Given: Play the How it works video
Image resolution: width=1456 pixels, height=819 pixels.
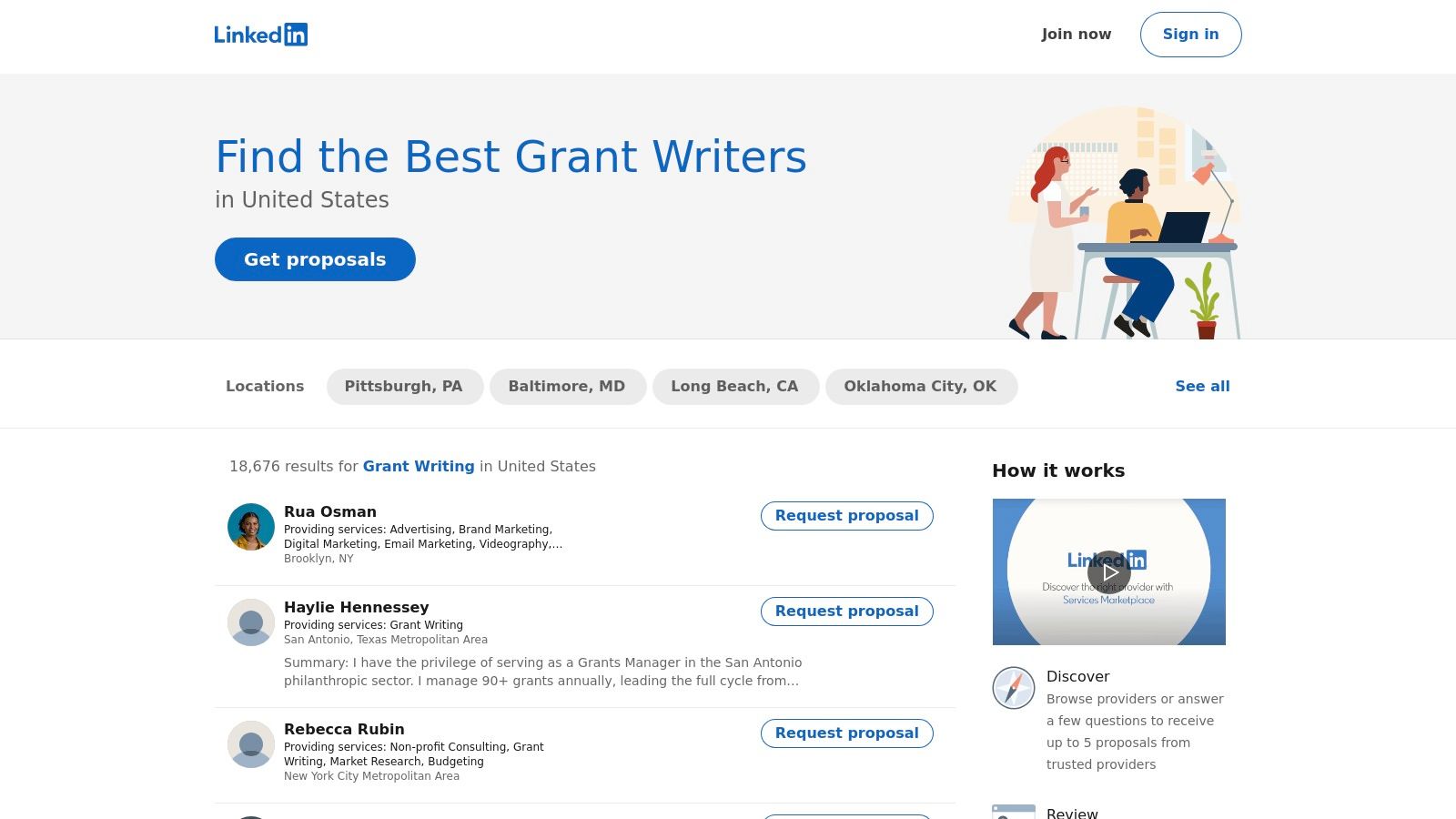Looking at the screenshot, I should pos(1108,571).
